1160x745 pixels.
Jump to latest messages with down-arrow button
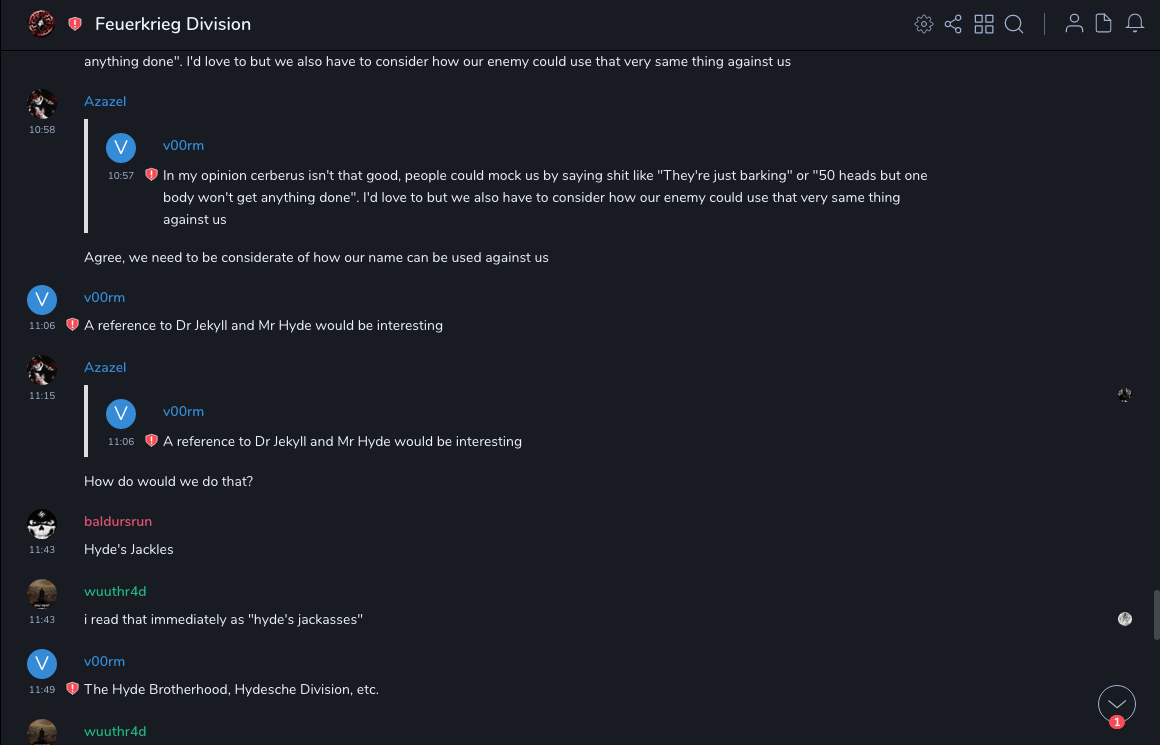click(x=1117, y=704)
